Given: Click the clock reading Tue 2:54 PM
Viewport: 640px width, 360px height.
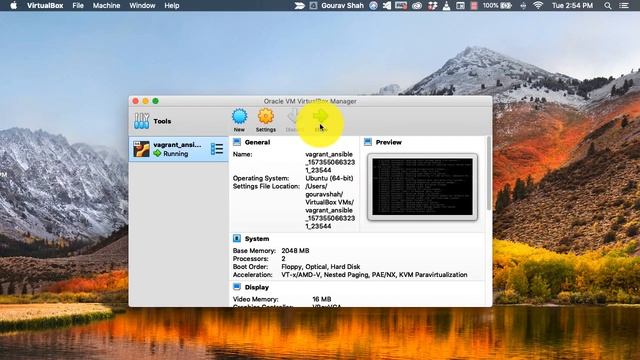Looking at the screenshot, I should [x=572, y=6].
